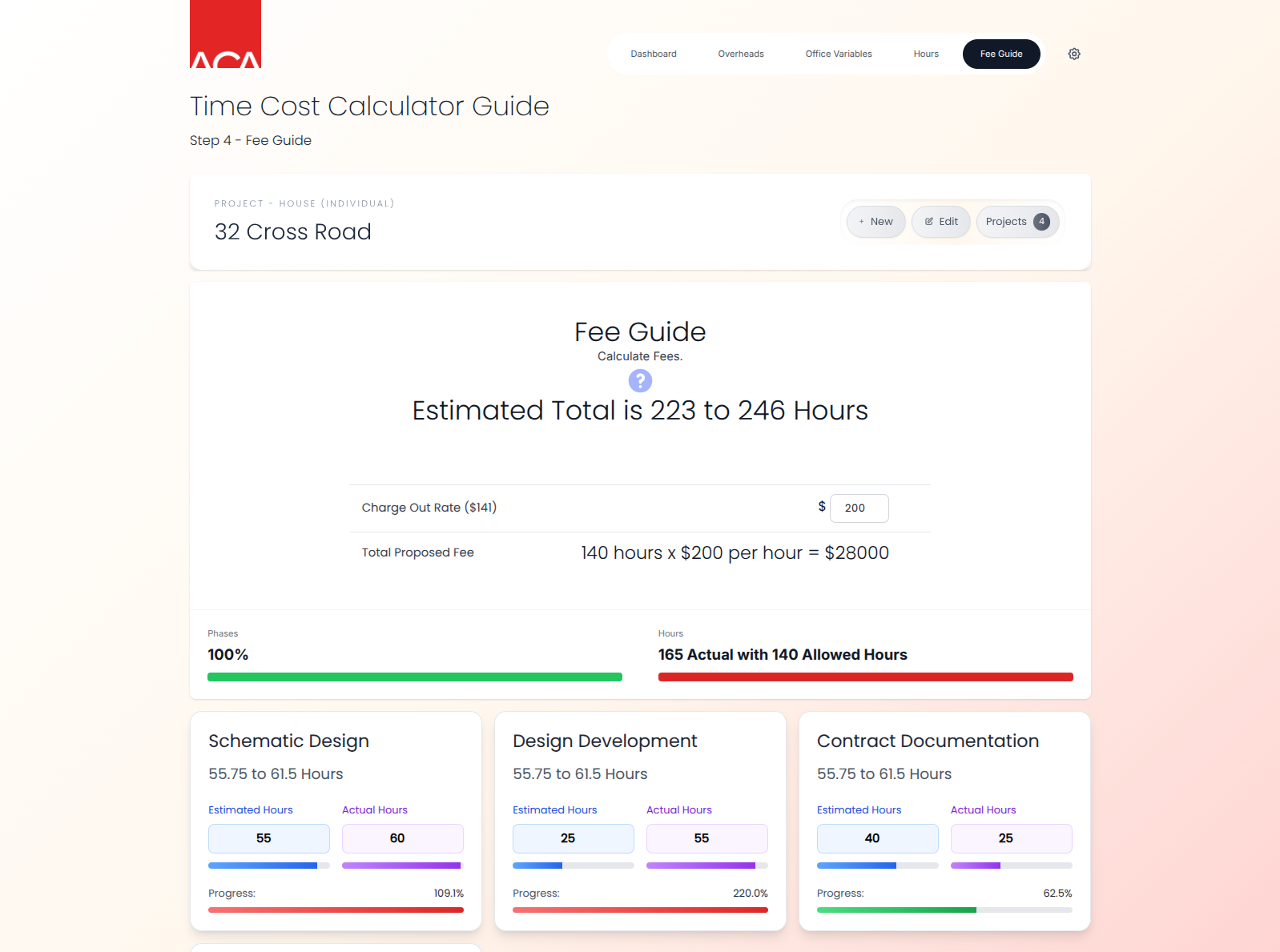The height and width of the screenshot is (952, 1280).
Task: Click the green Phases 100% progress bar
Action: 415,677
